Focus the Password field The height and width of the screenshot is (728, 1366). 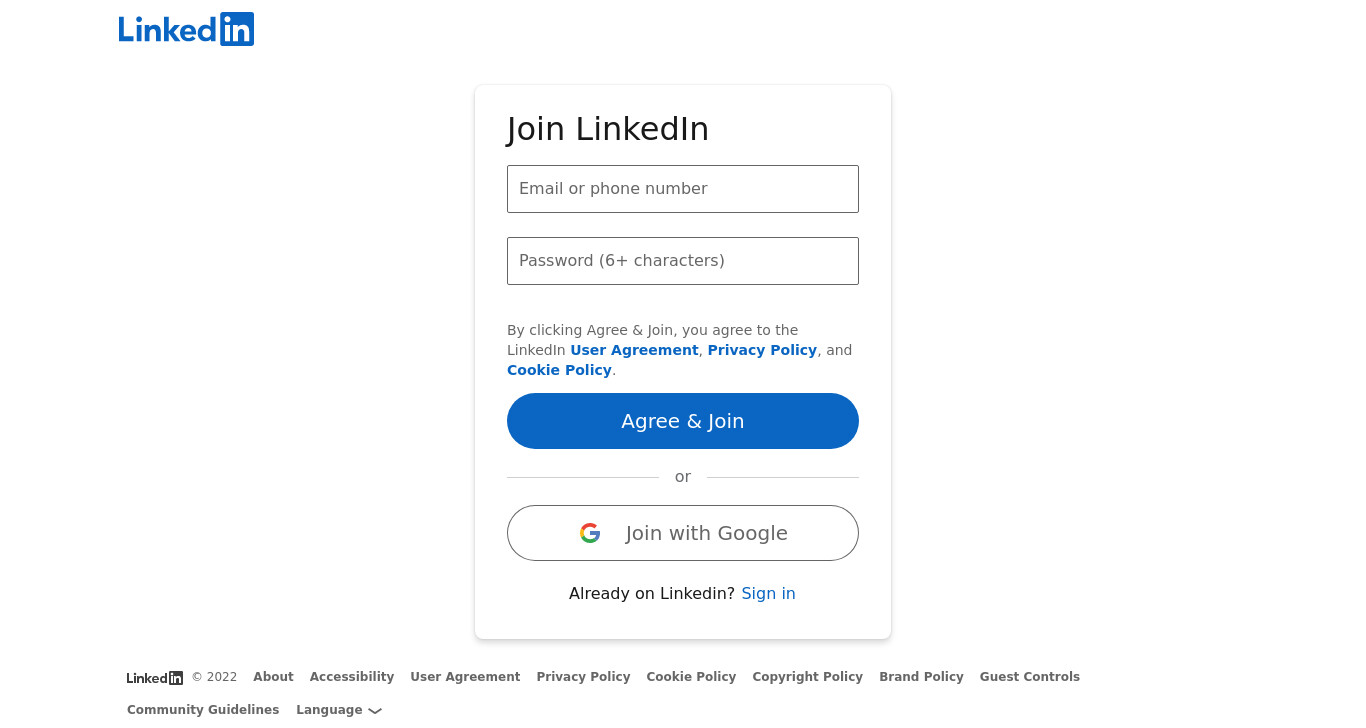(683, 261)
